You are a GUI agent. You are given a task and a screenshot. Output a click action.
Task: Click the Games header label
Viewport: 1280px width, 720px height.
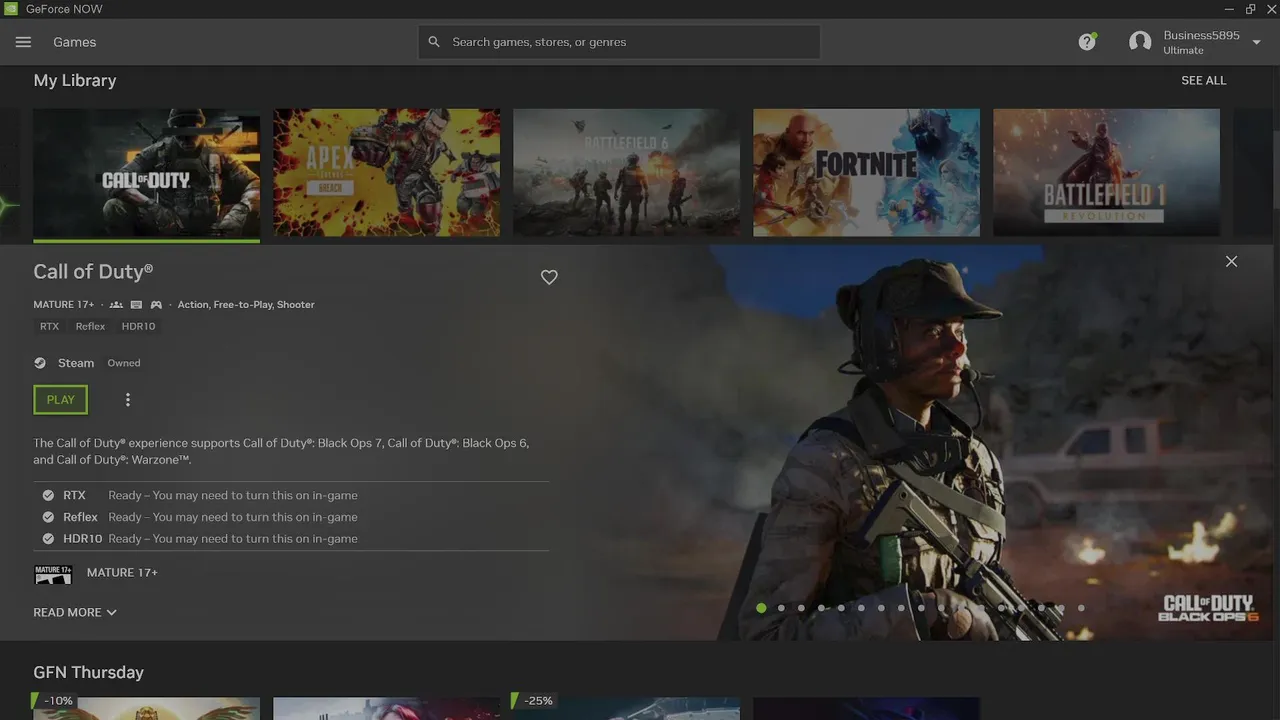(x=75, y=42)
